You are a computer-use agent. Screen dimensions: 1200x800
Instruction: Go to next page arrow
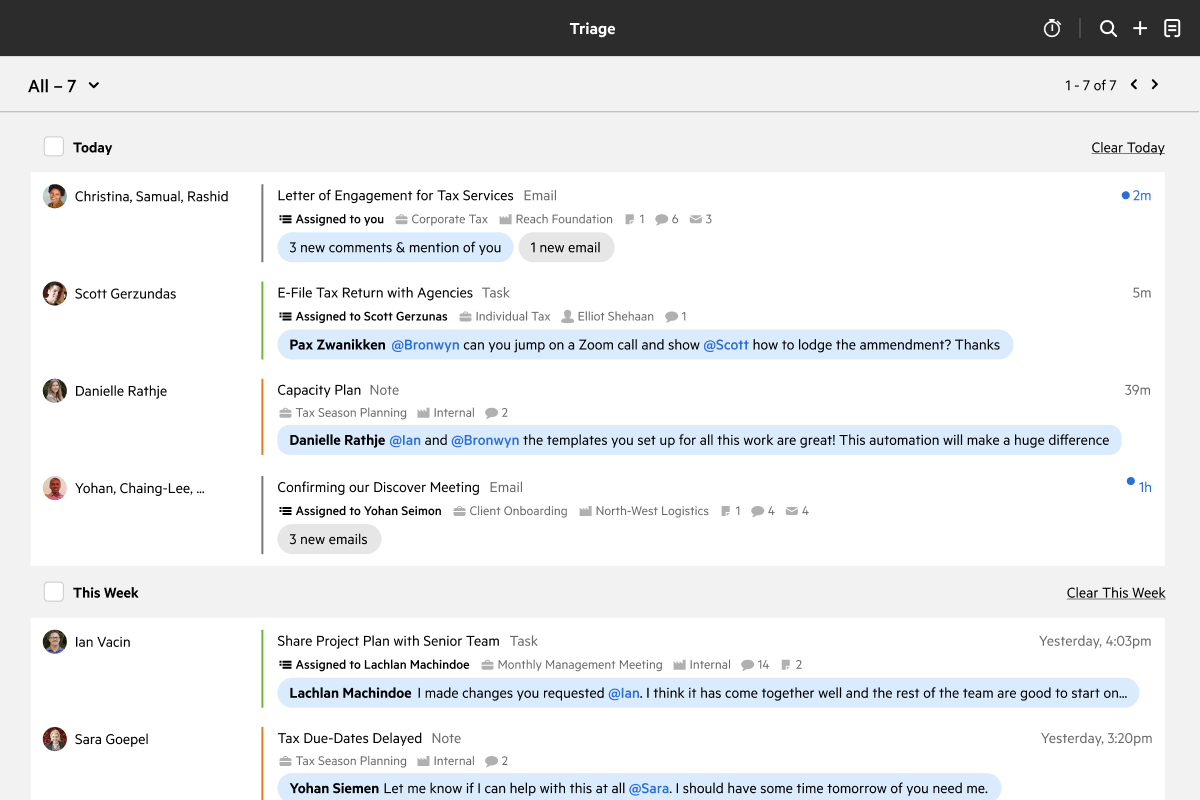1155,85
